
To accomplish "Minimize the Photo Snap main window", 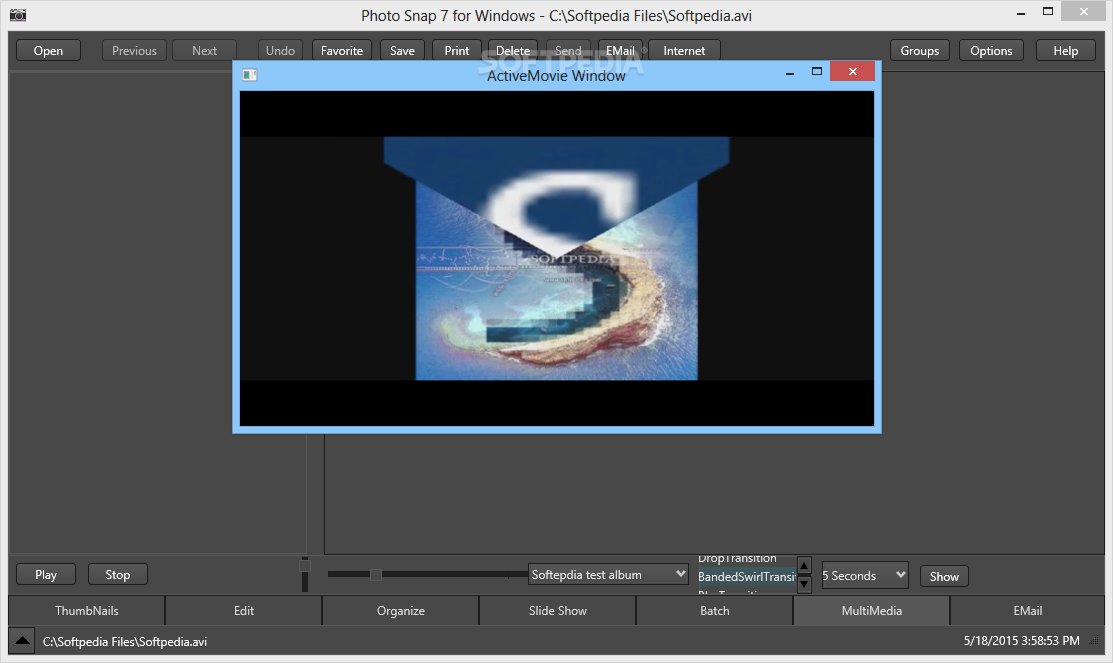I will pyautogui.click(x=1021, y=13).
